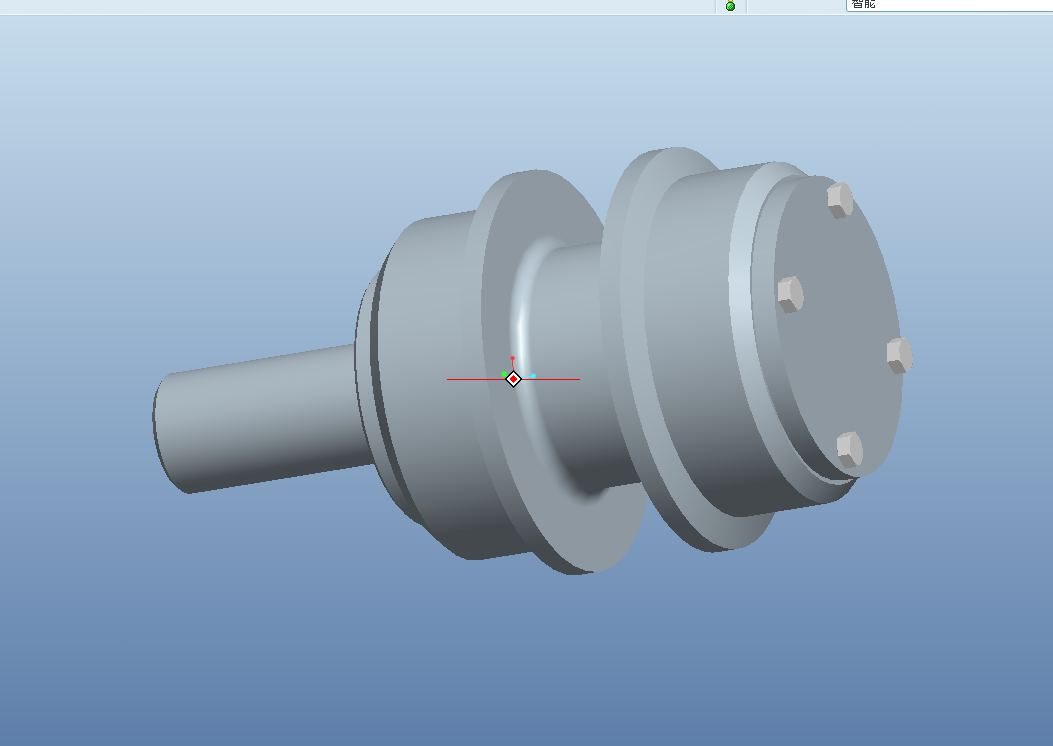Pick the leftmost hex bolt on the cover
This screenshot has width=1053, height=746.
pyautogui.click(x=790, y=294)
